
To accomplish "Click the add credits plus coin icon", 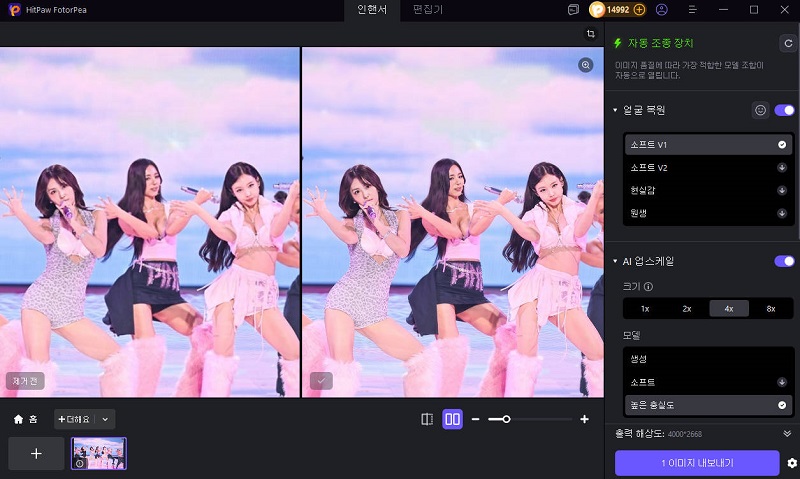I will pos(640,10).
